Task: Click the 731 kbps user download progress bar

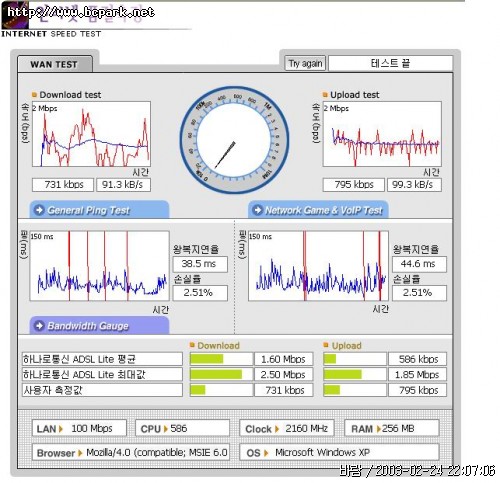Action: click(x=221, y=390)
